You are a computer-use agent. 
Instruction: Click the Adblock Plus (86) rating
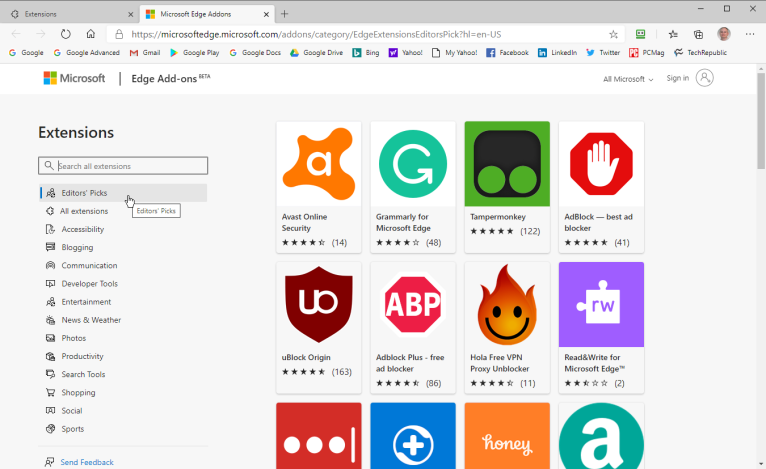point(408,383)
